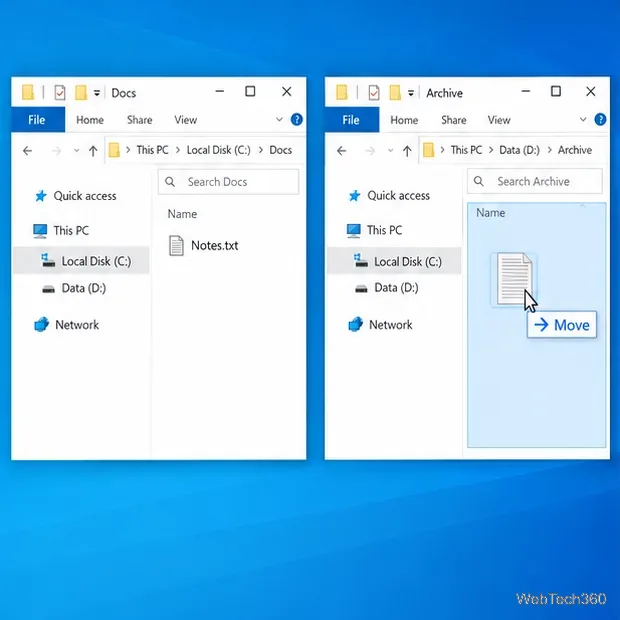620x620 pixels.
Task: Select This PC in Docs sidebar
Action: [x=61, y=231]
